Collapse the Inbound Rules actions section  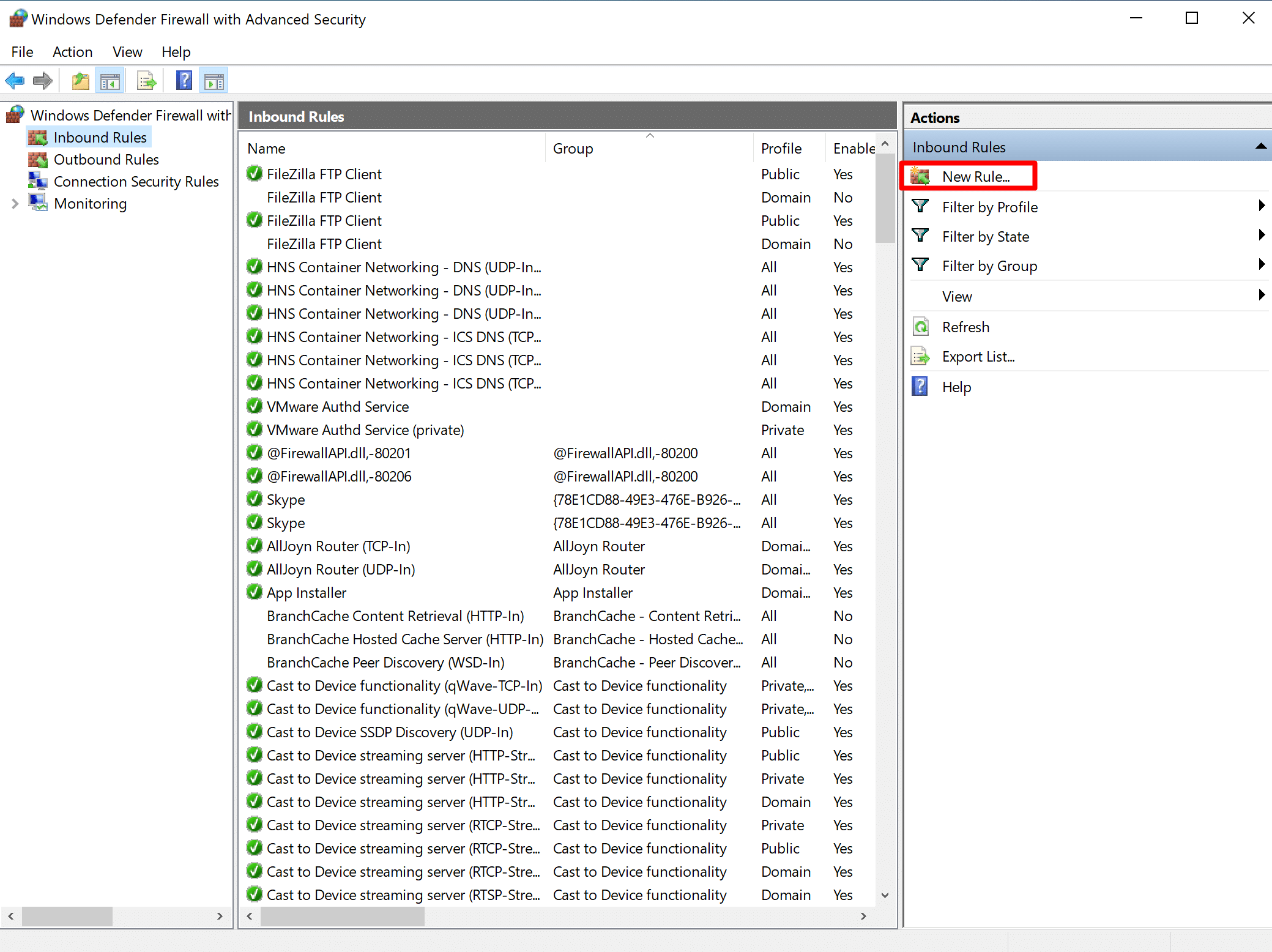point(1260,147)
